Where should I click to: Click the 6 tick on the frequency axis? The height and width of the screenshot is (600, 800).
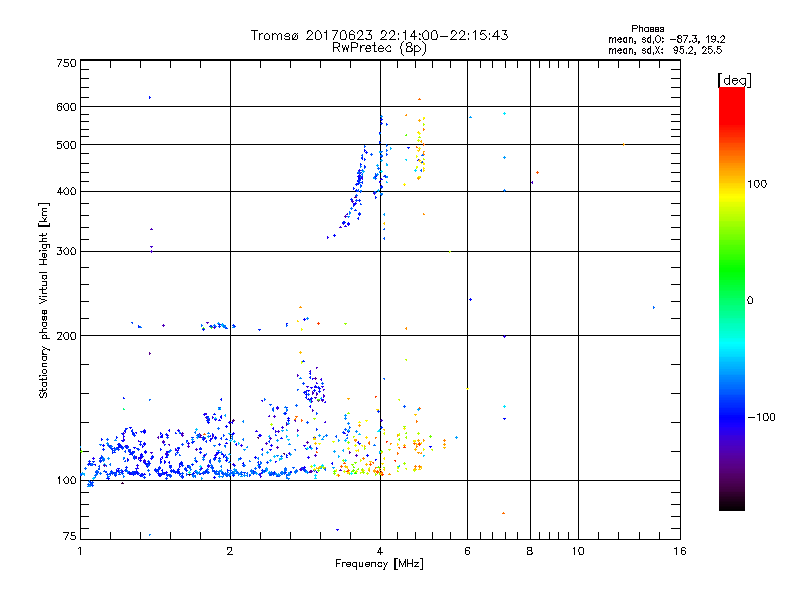point(467,551)
